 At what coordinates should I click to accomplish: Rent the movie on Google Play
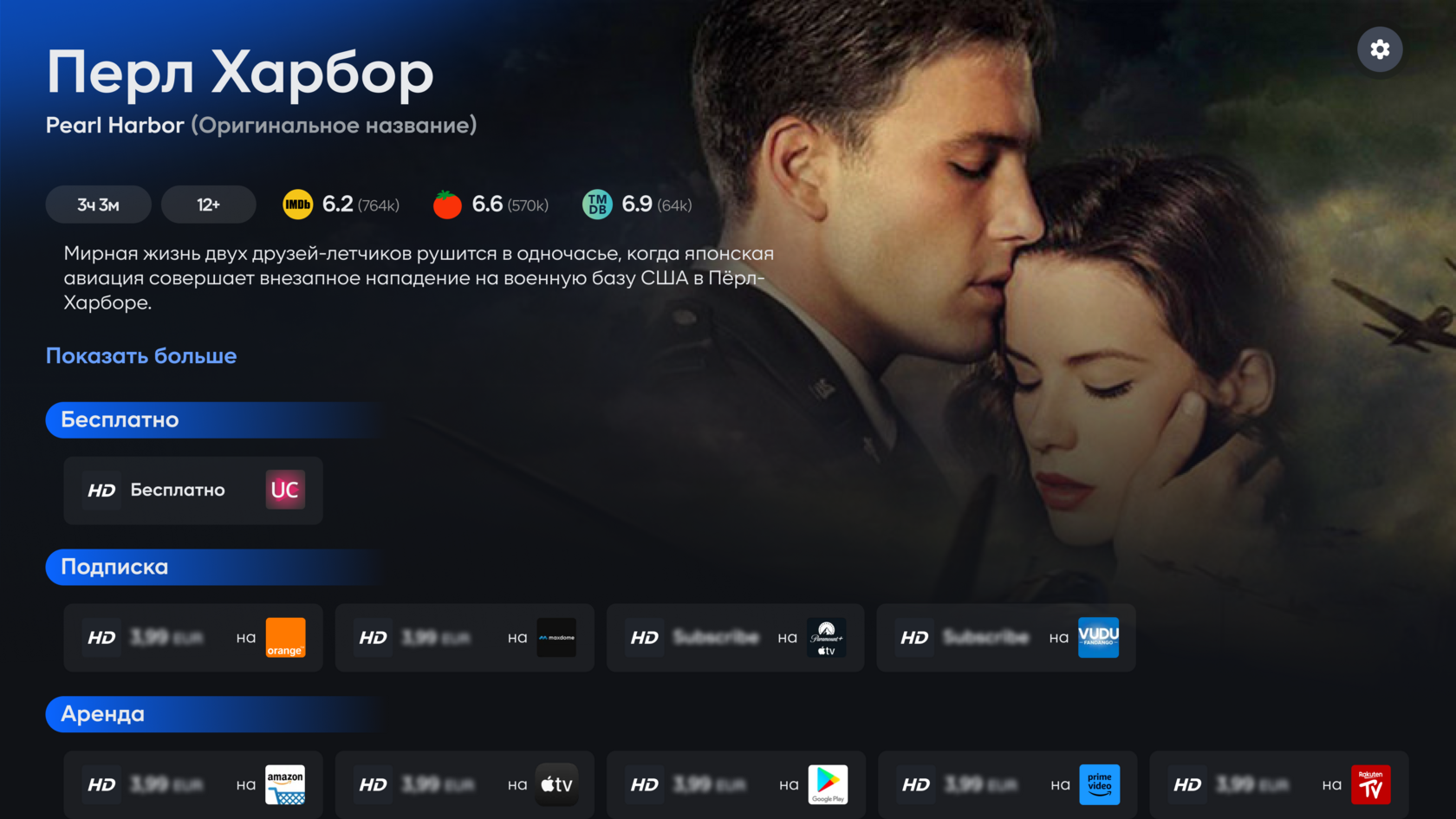pyautogui.click(x=736, y=785)
